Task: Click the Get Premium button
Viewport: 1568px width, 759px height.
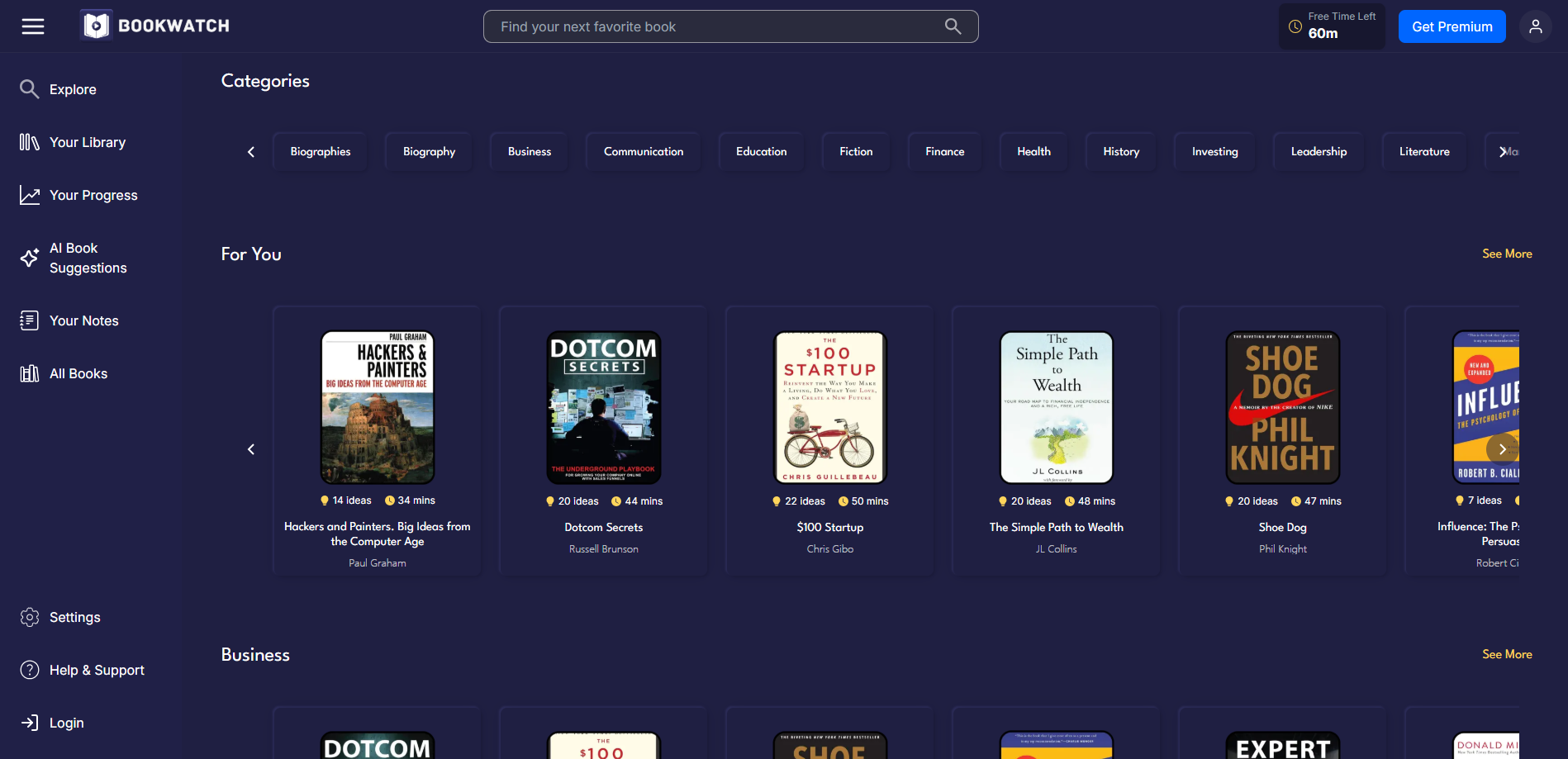Action: pos(1452,26)
